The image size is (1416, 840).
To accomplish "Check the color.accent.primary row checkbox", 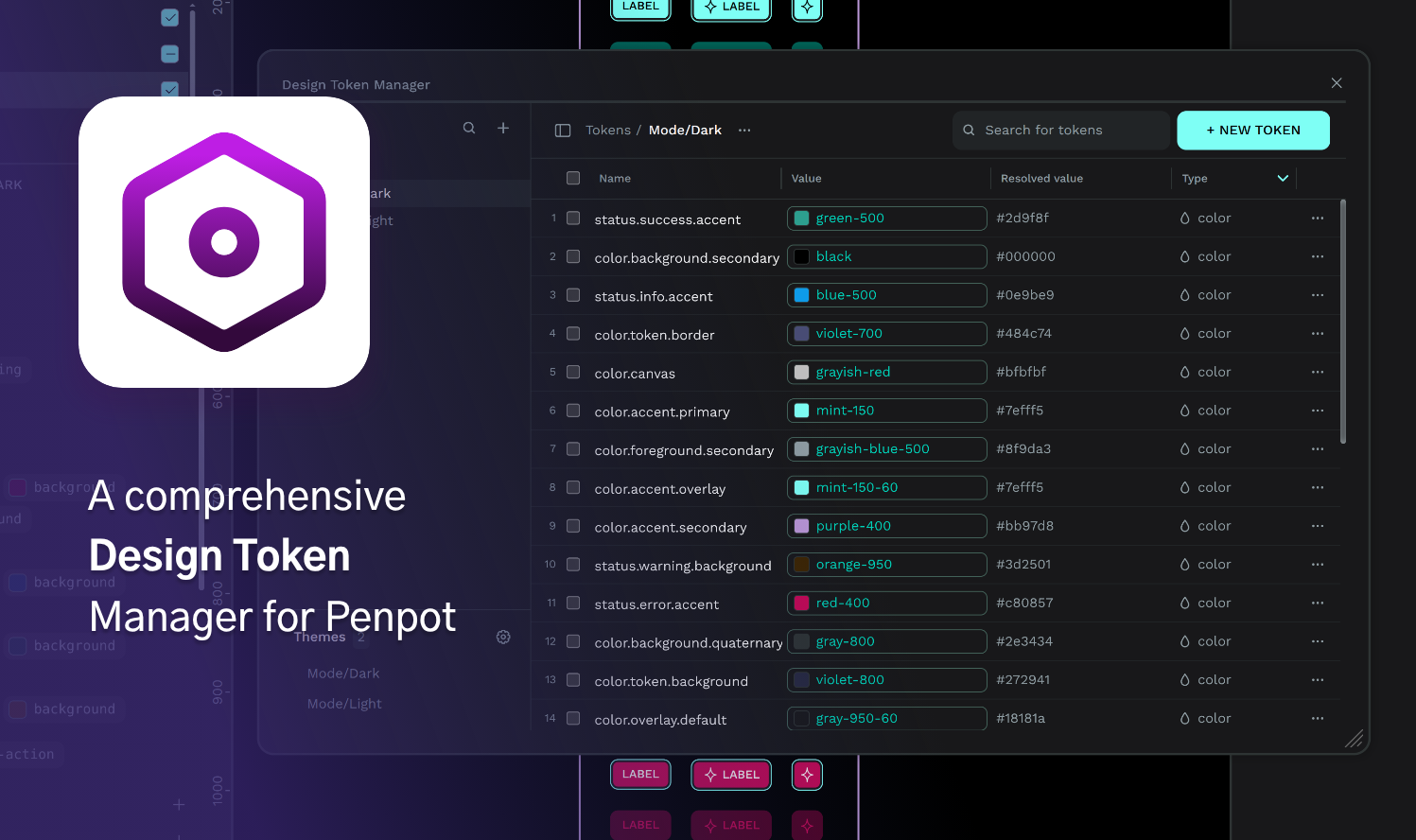I will [573, 411].
